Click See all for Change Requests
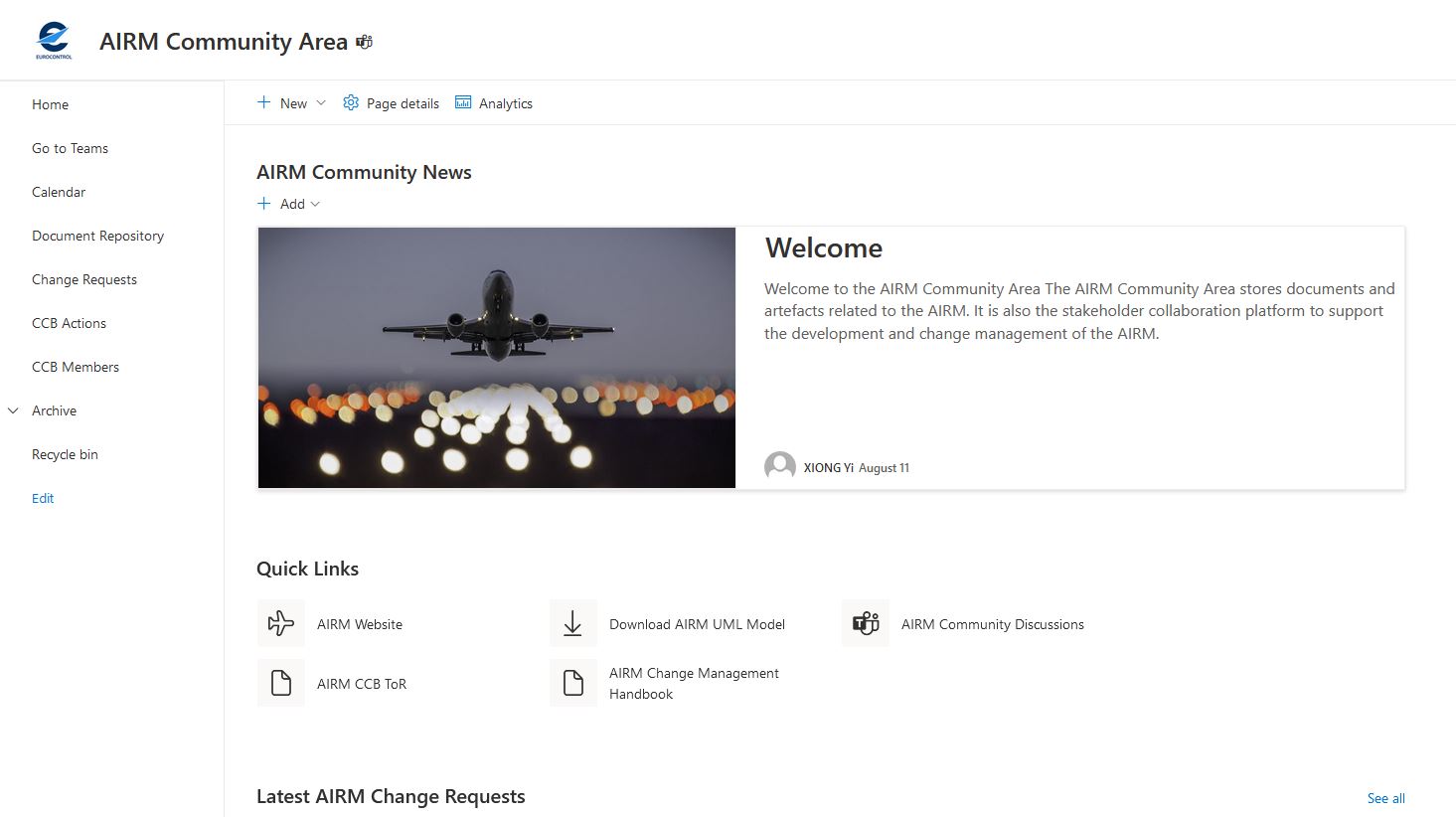Image resolution: width=1456 pixels, height=817 pixels. [x=1385, y=798]
